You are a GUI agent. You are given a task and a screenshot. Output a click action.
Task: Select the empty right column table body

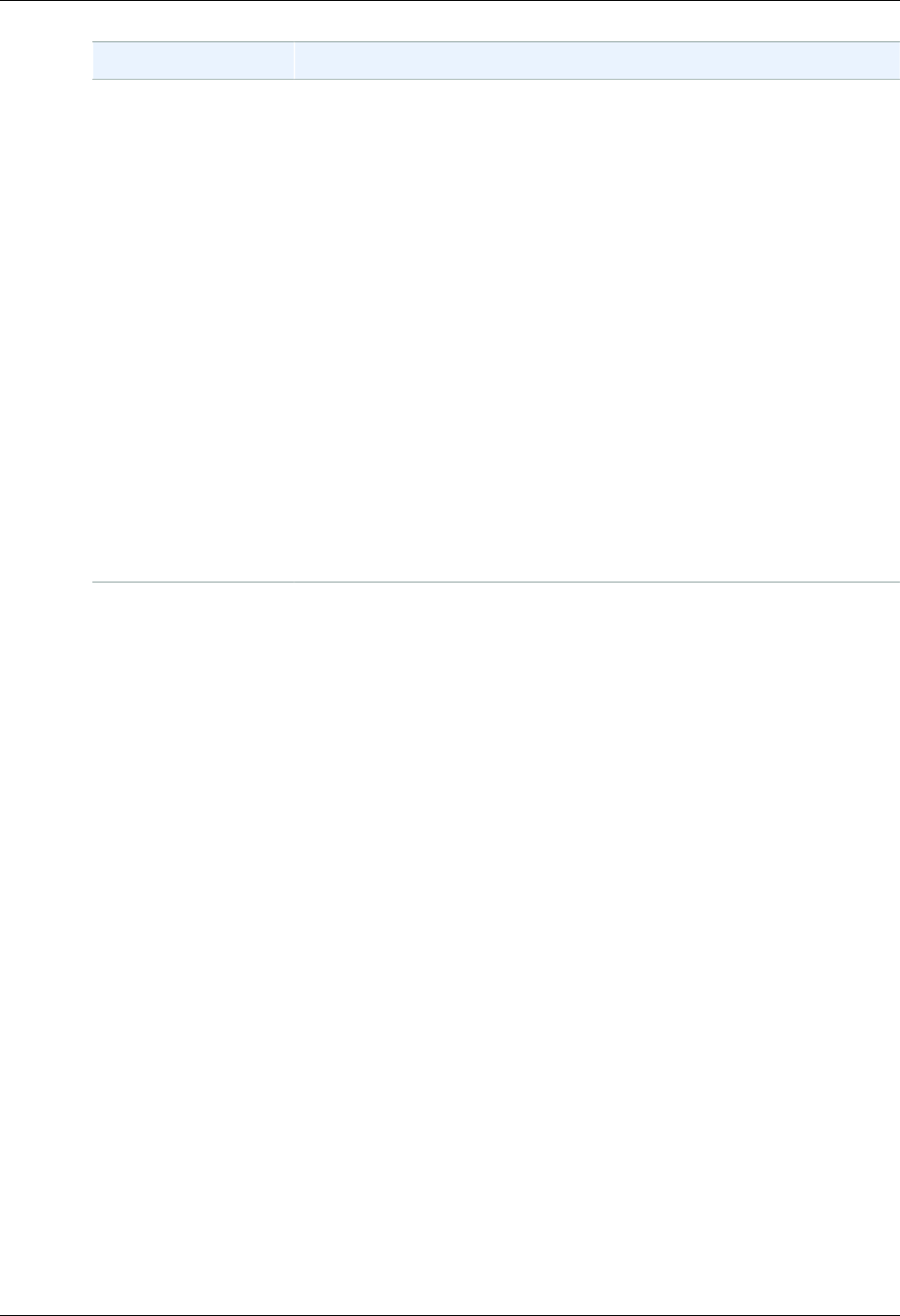597,331
